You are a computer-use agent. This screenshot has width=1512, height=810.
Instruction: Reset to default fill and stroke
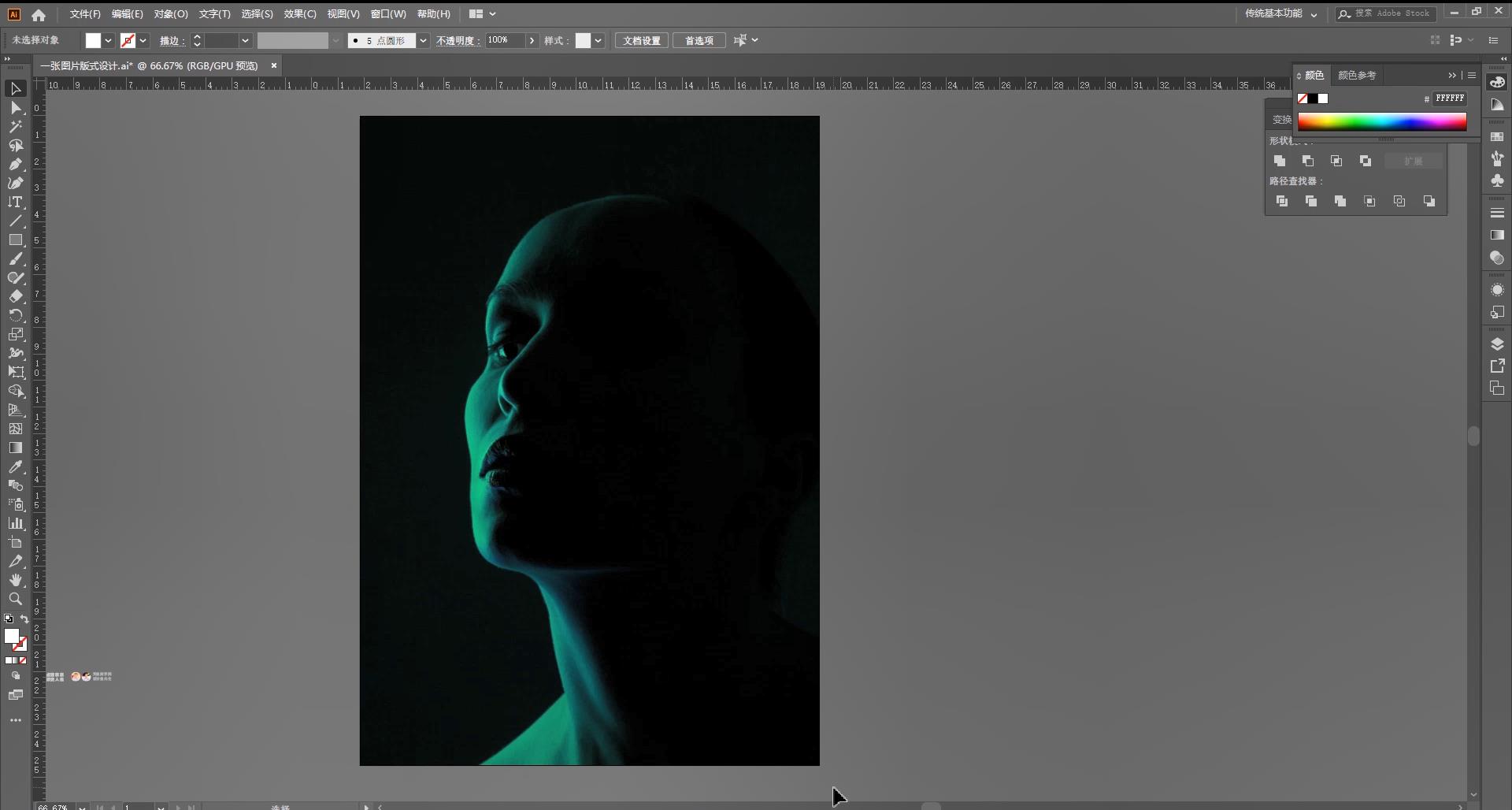9,619
